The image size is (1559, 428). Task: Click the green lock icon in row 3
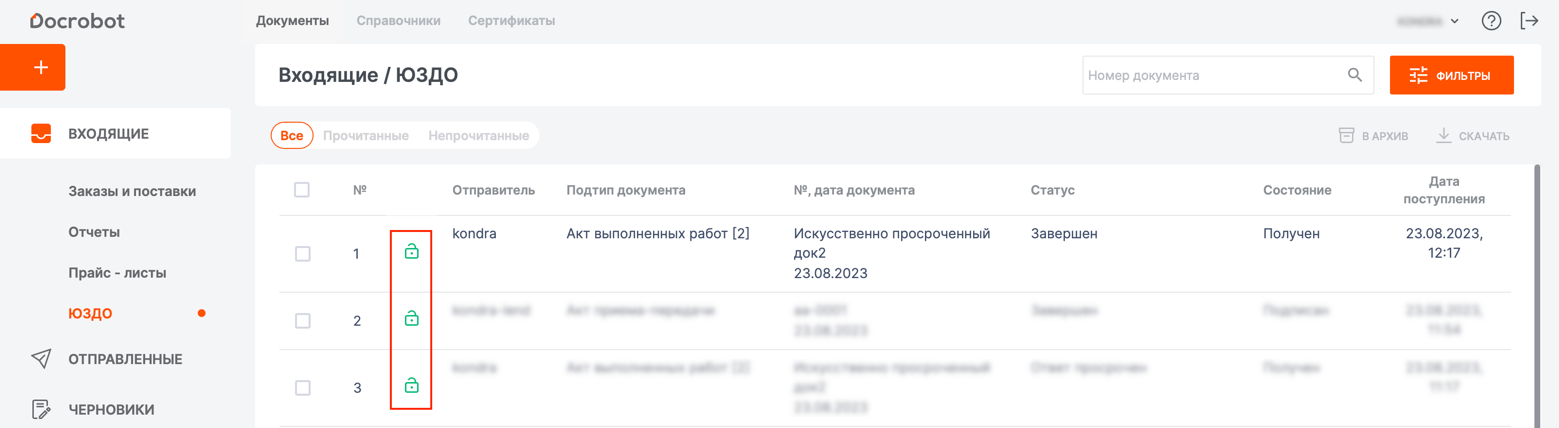pos(411,386)
